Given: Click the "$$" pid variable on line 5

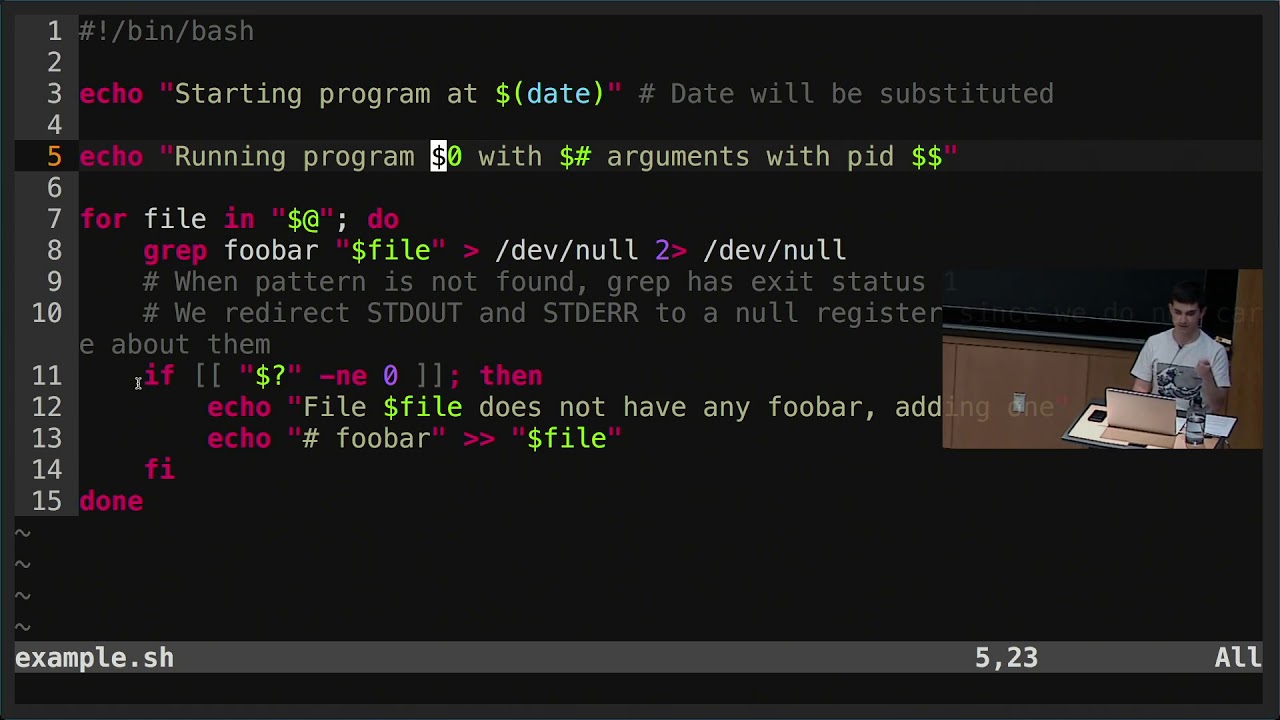Looking at the screenshot, I should (927, 157).
